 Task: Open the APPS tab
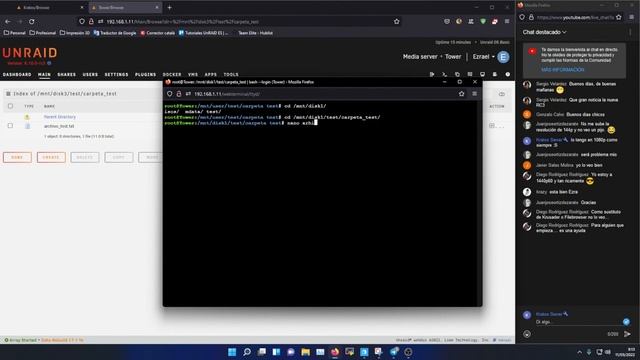click(211, 75)
